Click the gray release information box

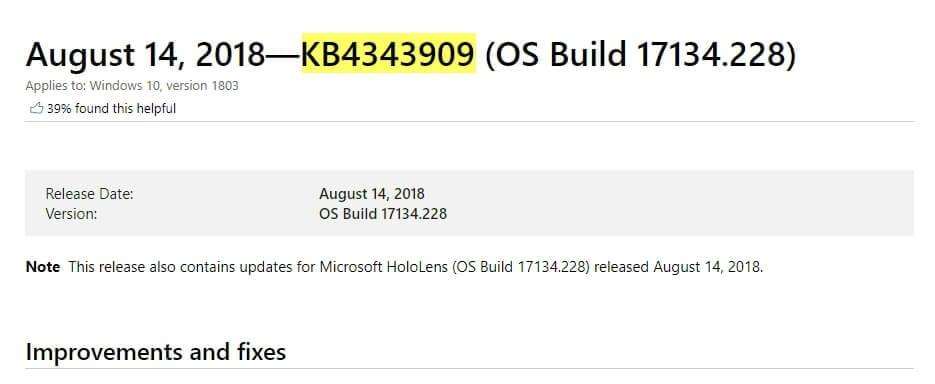(469, 203)
